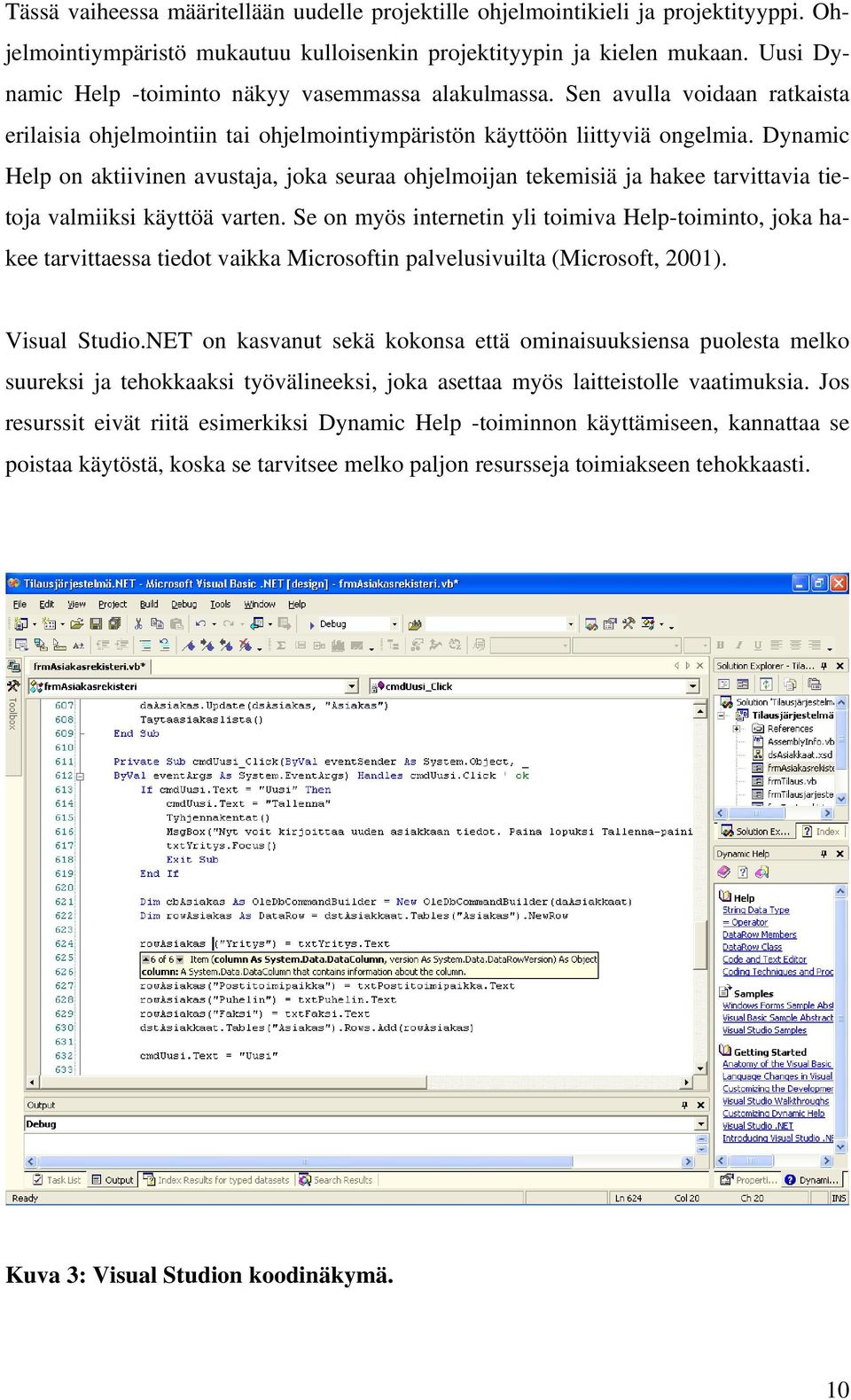Toggle the Bold formatting button
Viewport: 851px width, 1400px height.
click(720, 645)
